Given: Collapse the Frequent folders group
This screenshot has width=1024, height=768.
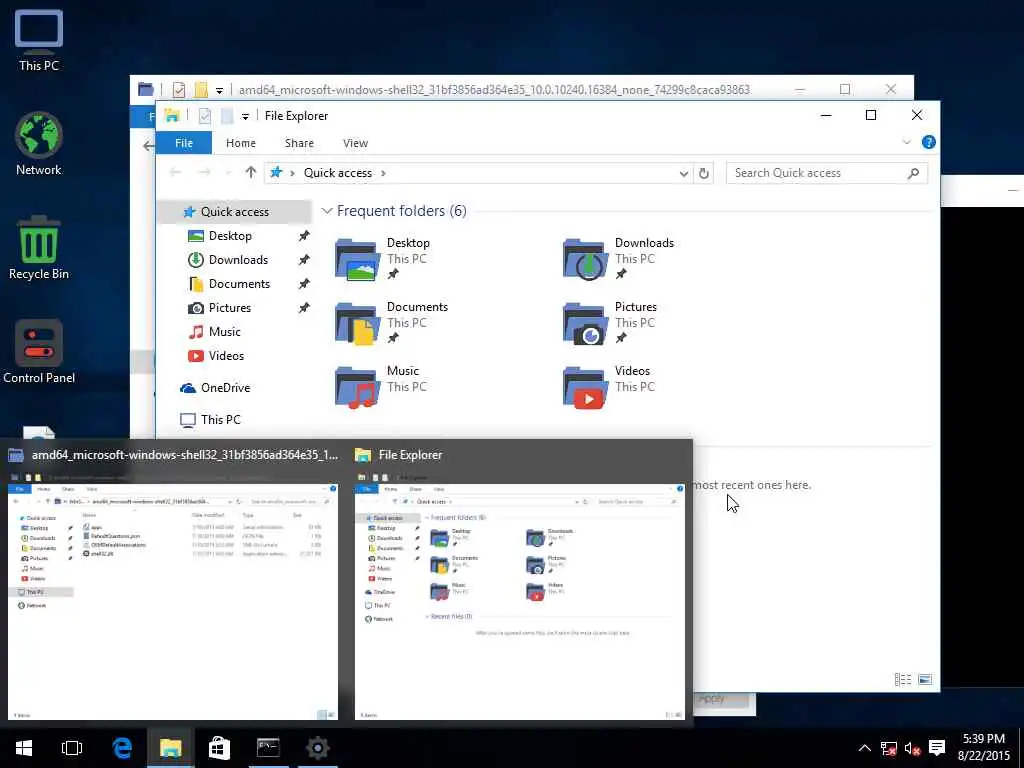Looking at the screenshot, I should (327, 211).
